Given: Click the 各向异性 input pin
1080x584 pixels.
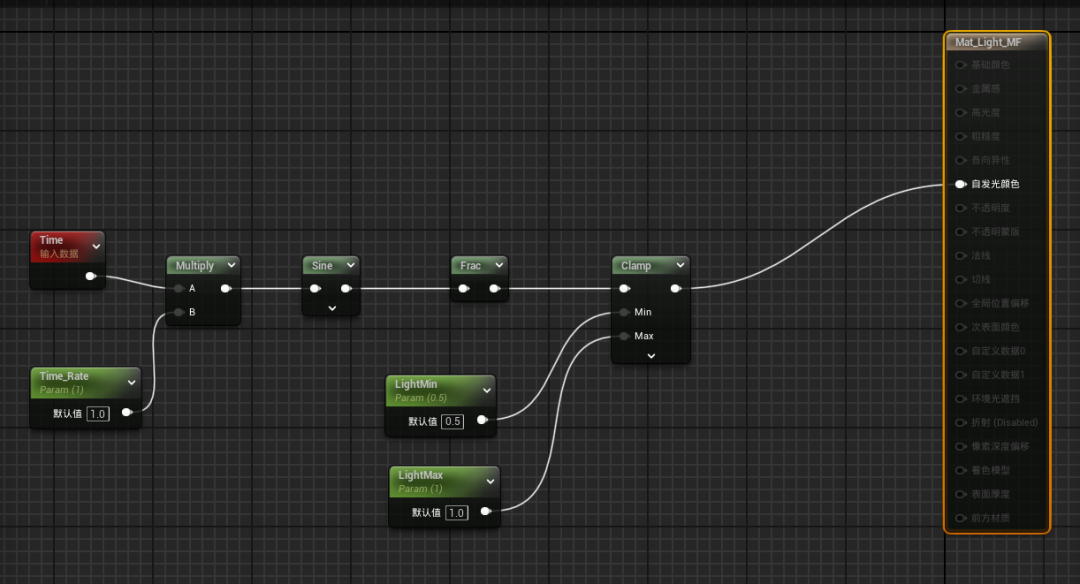Looking at the screenshot, I should coord(961,160).
